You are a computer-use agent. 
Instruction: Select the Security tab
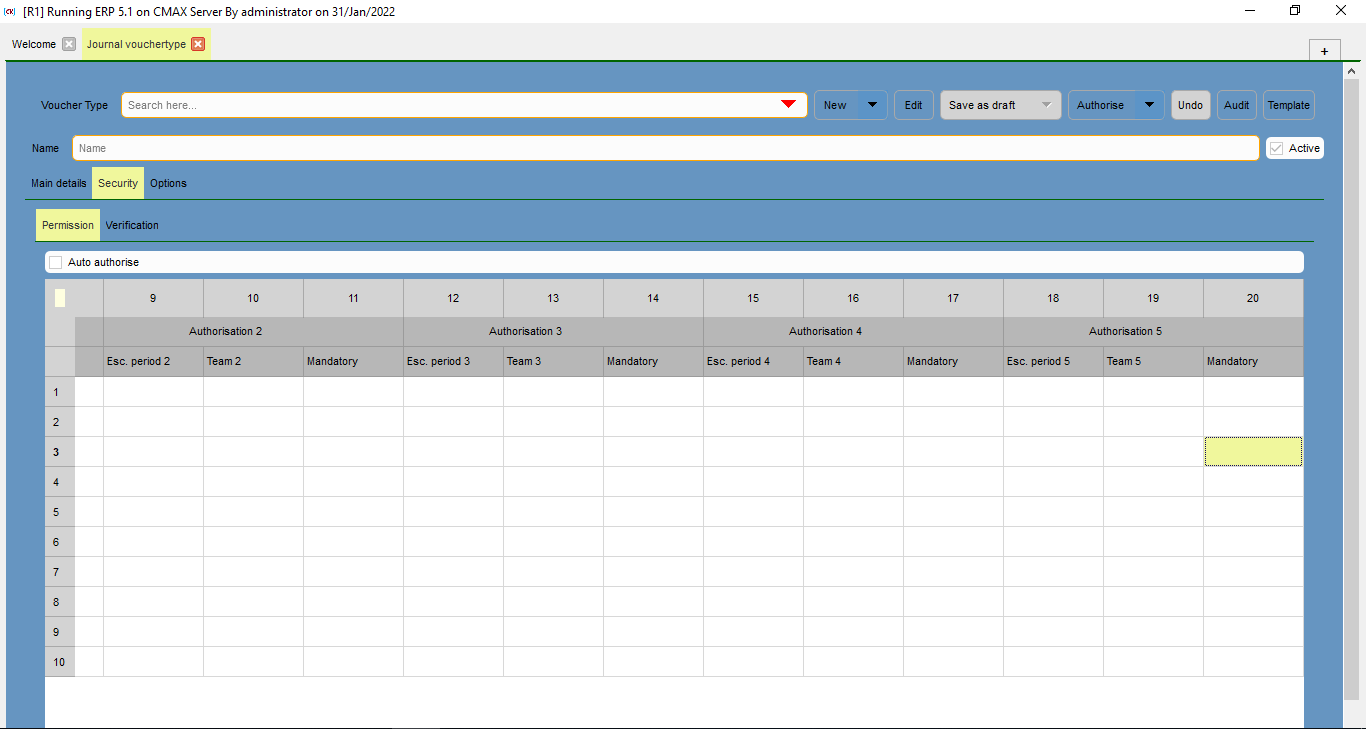[118, 183]
